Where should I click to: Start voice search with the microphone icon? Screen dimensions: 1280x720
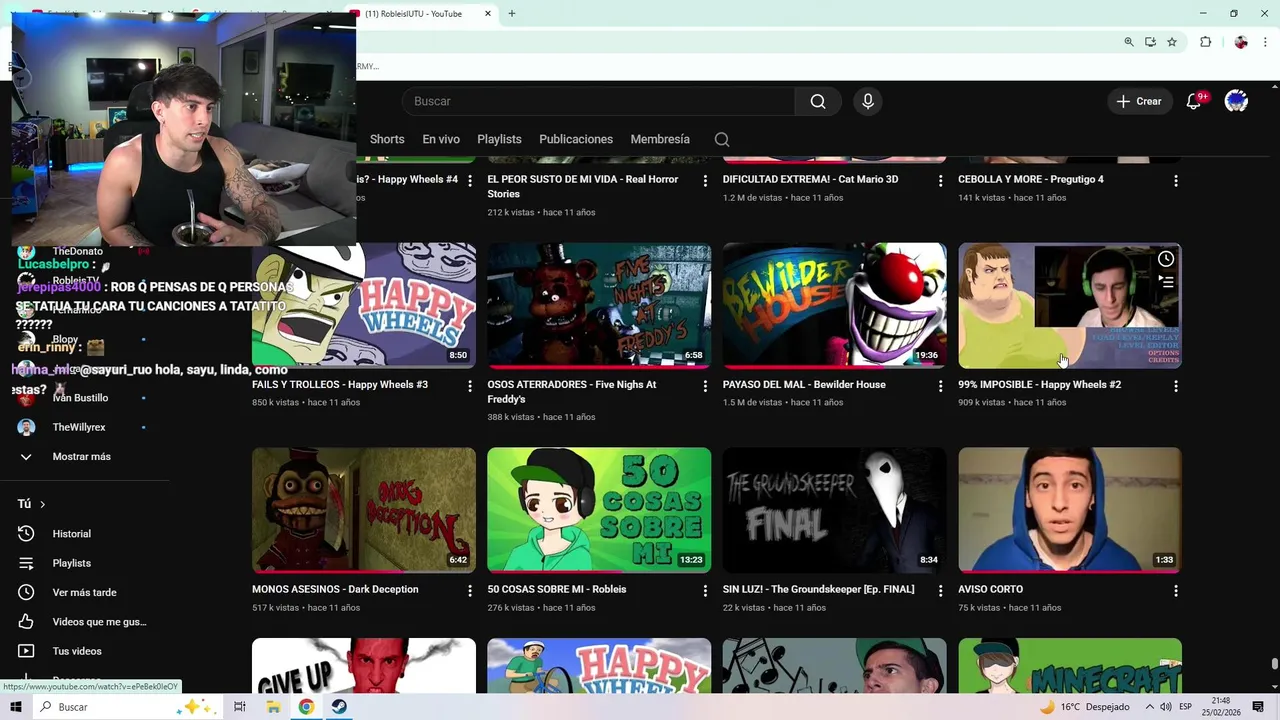point(868,101)
